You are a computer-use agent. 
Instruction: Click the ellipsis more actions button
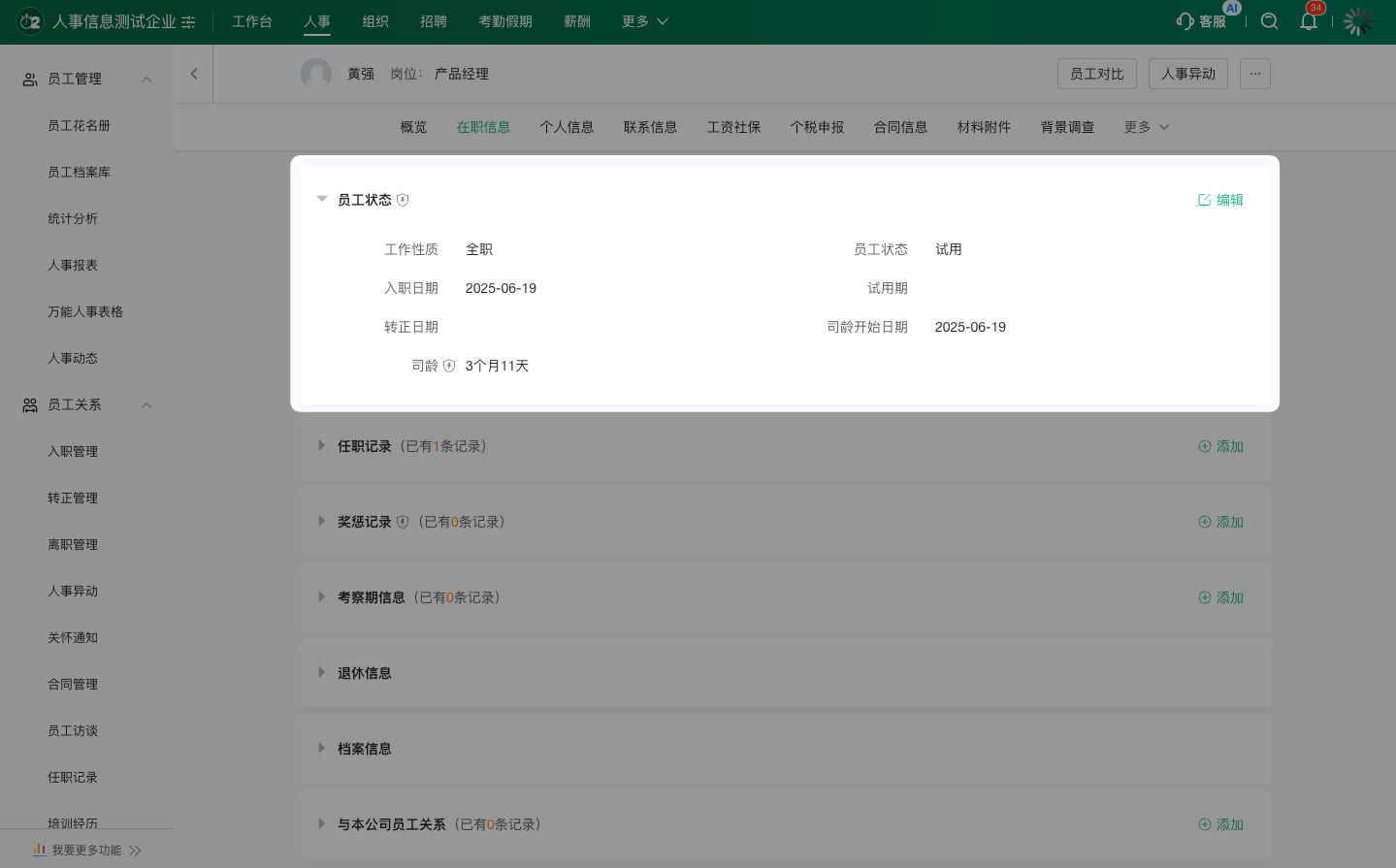tap(1254, 74)
